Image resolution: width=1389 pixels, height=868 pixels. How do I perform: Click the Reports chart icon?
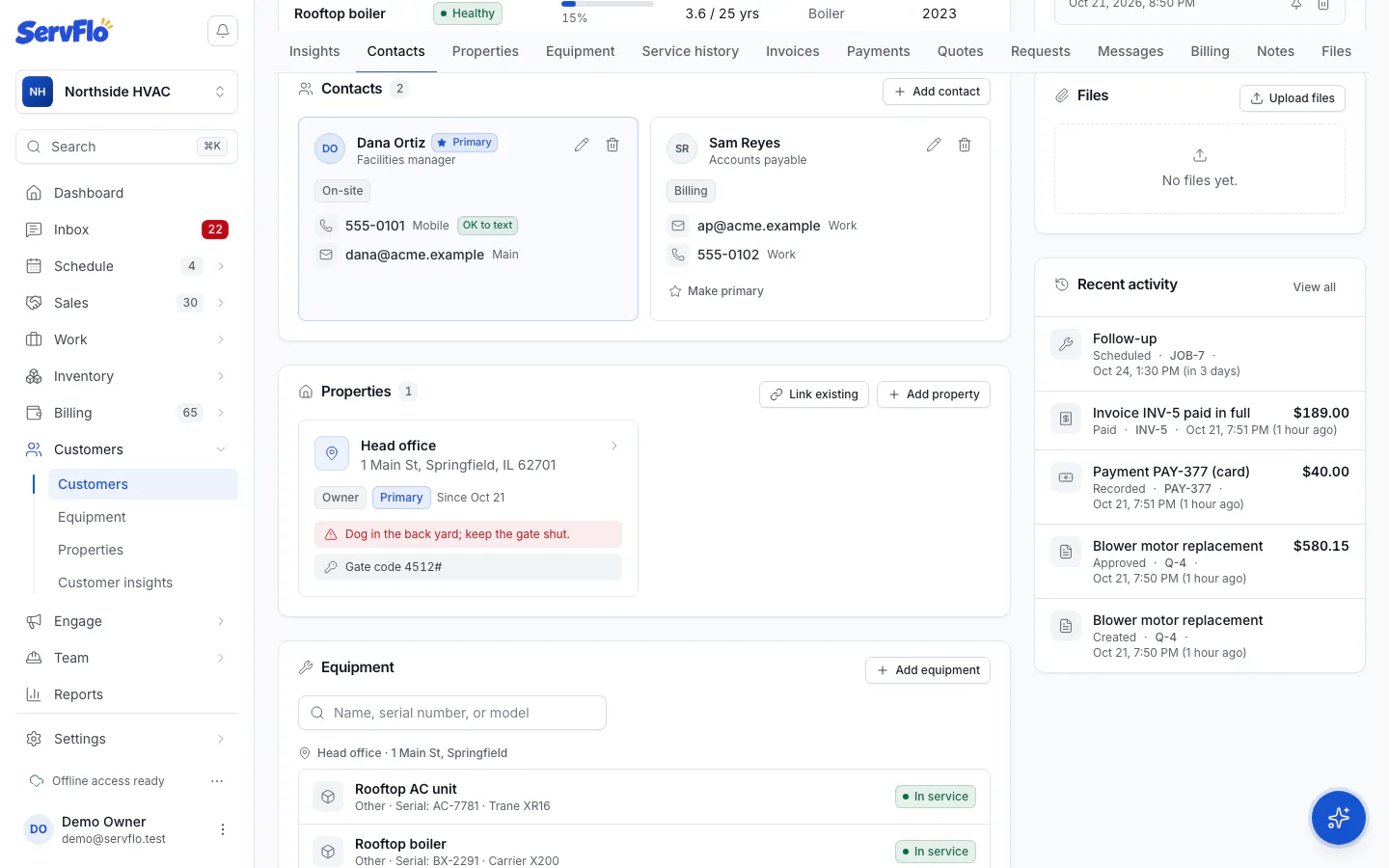(34, 694)
